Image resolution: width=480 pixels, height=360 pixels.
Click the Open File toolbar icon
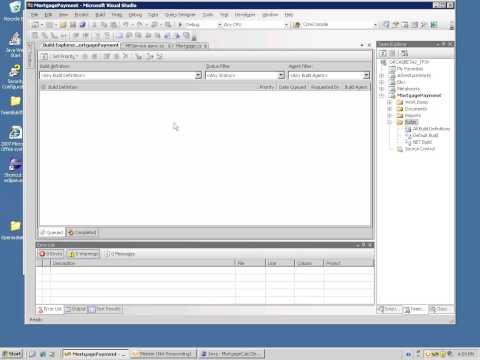pyautogui.click(x=63, y=25)
